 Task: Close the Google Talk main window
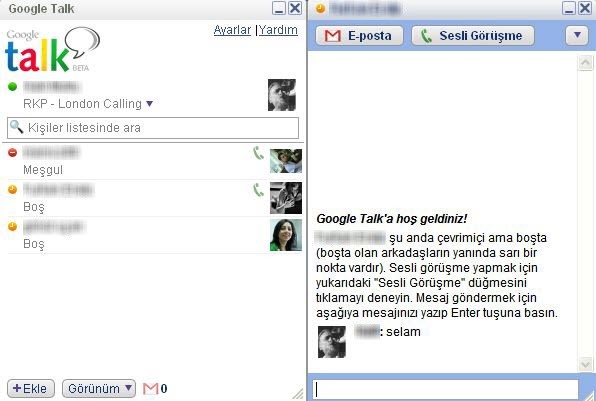pyautogui.click(x=295, y=8)
